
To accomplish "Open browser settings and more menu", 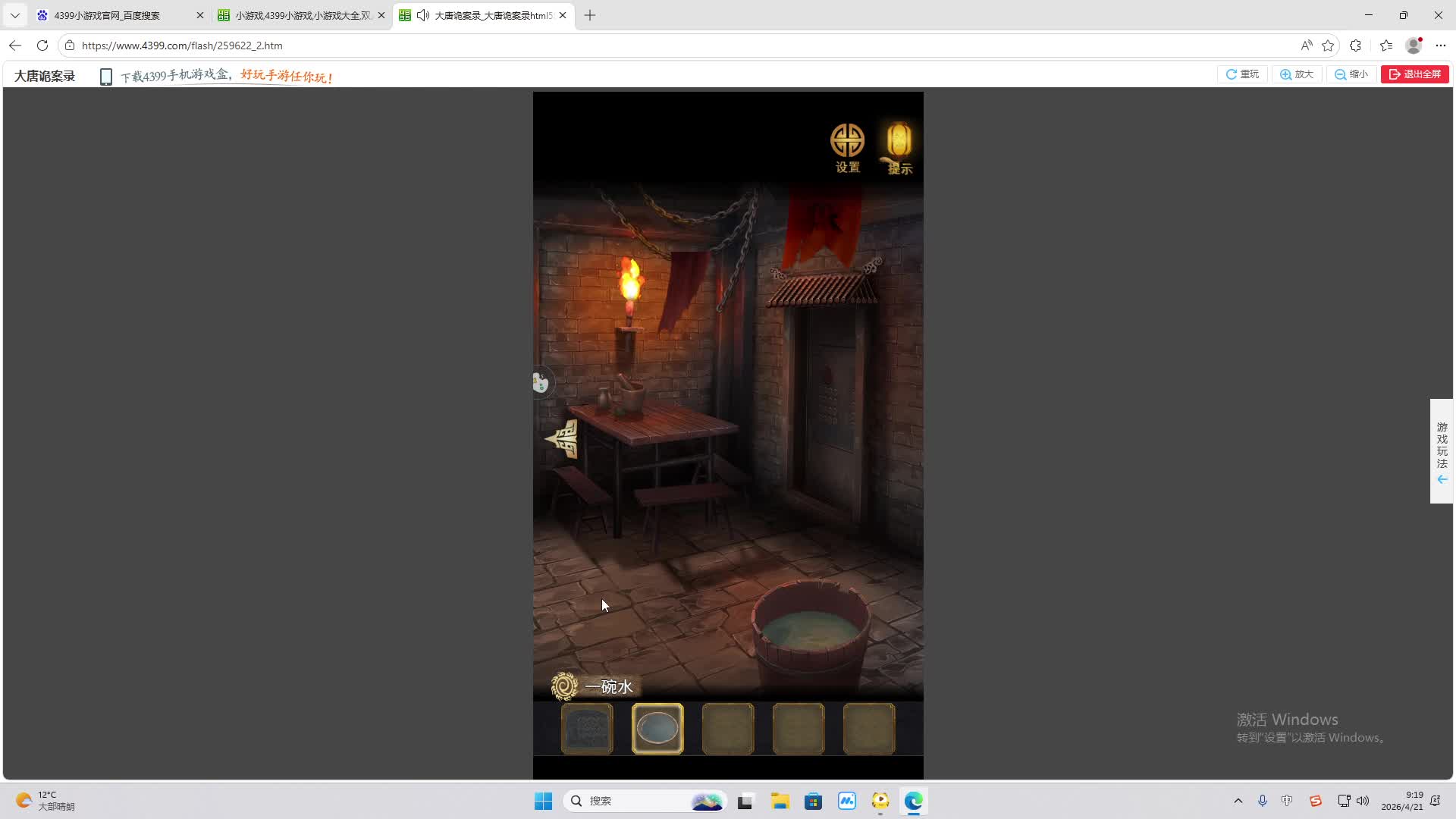I will [1441, 45].
